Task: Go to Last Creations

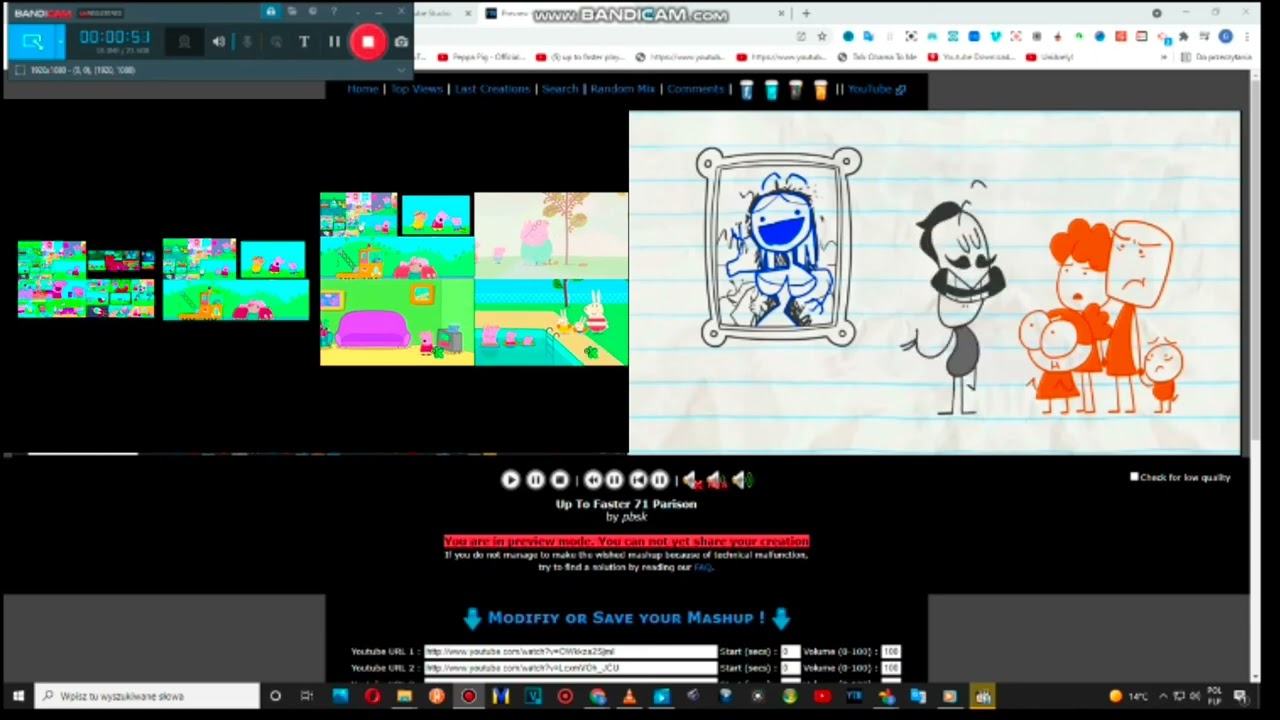Action: [492, 89]
